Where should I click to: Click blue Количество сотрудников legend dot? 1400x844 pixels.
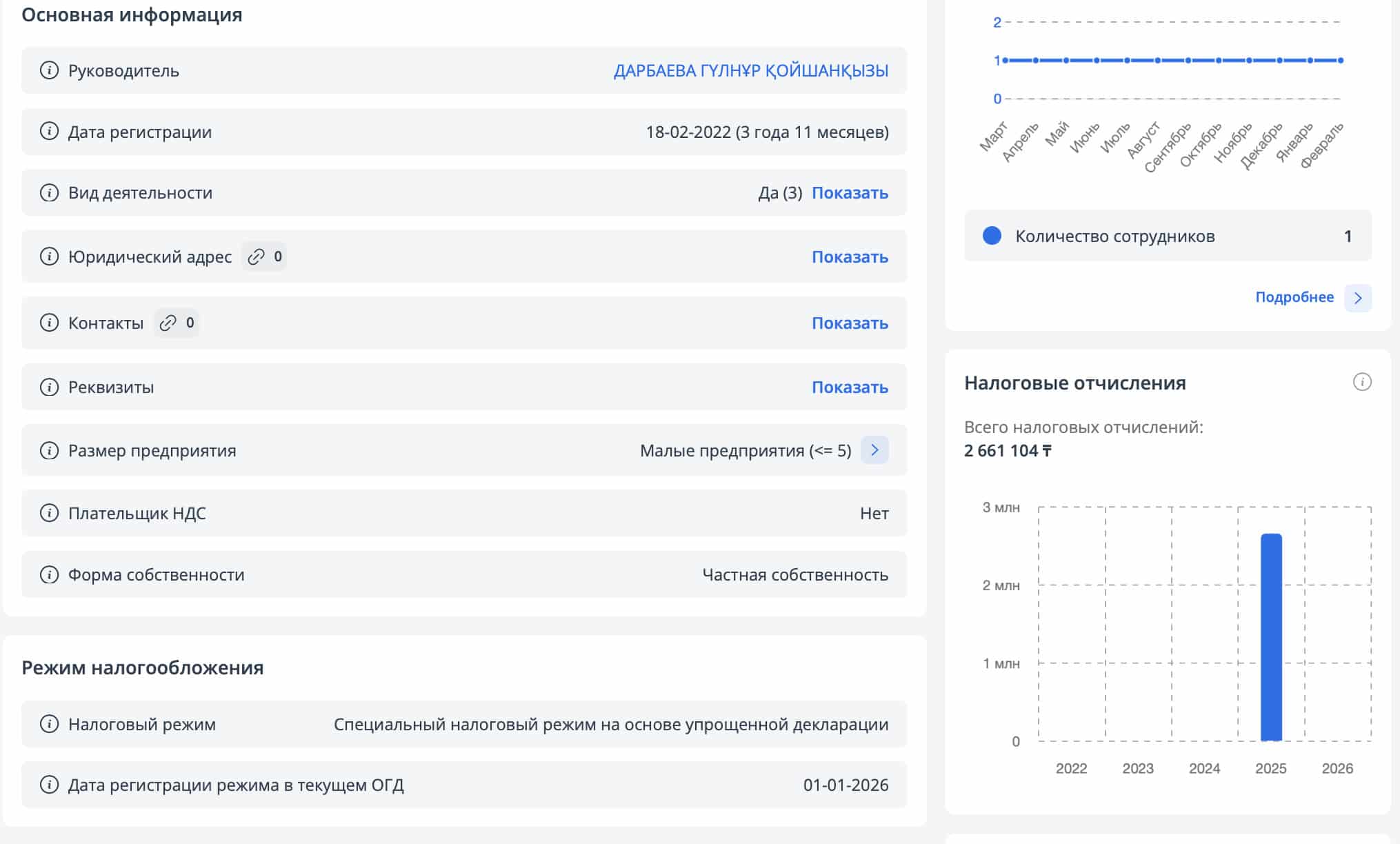992,236
